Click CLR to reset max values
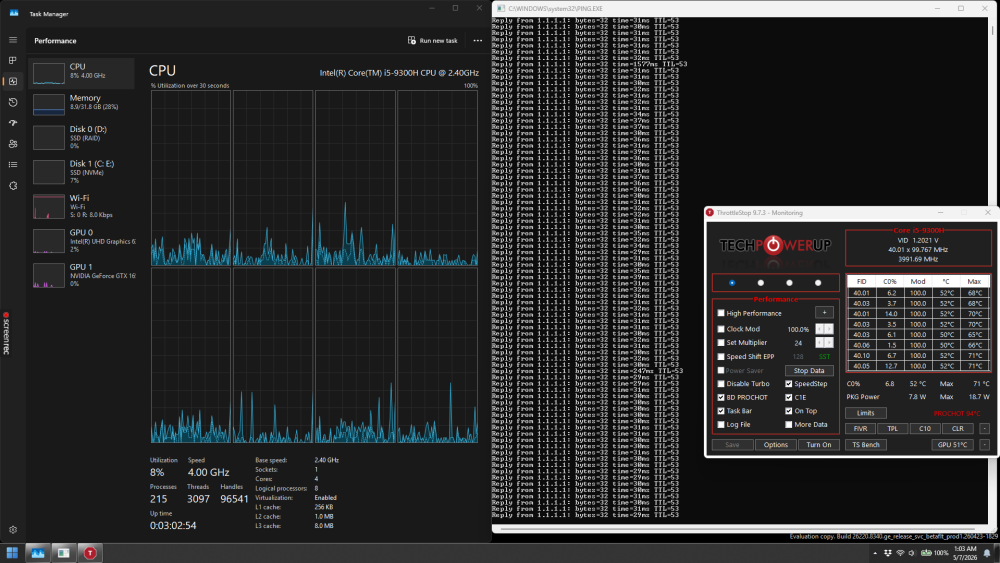The height and width of the screenshot is (563, 1000). (957, 428)
